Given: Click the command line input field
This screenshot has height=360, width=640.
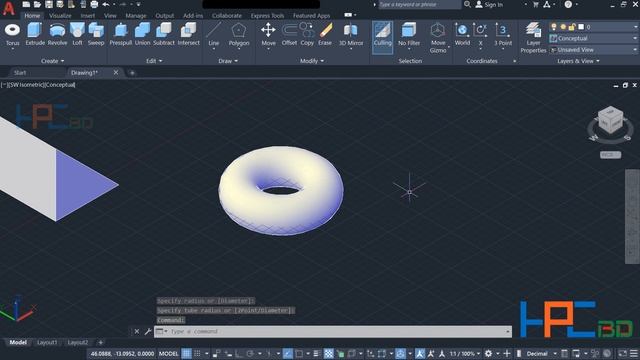Looking at the screenshot, I should pyautogui.click(x=333, y=331).
